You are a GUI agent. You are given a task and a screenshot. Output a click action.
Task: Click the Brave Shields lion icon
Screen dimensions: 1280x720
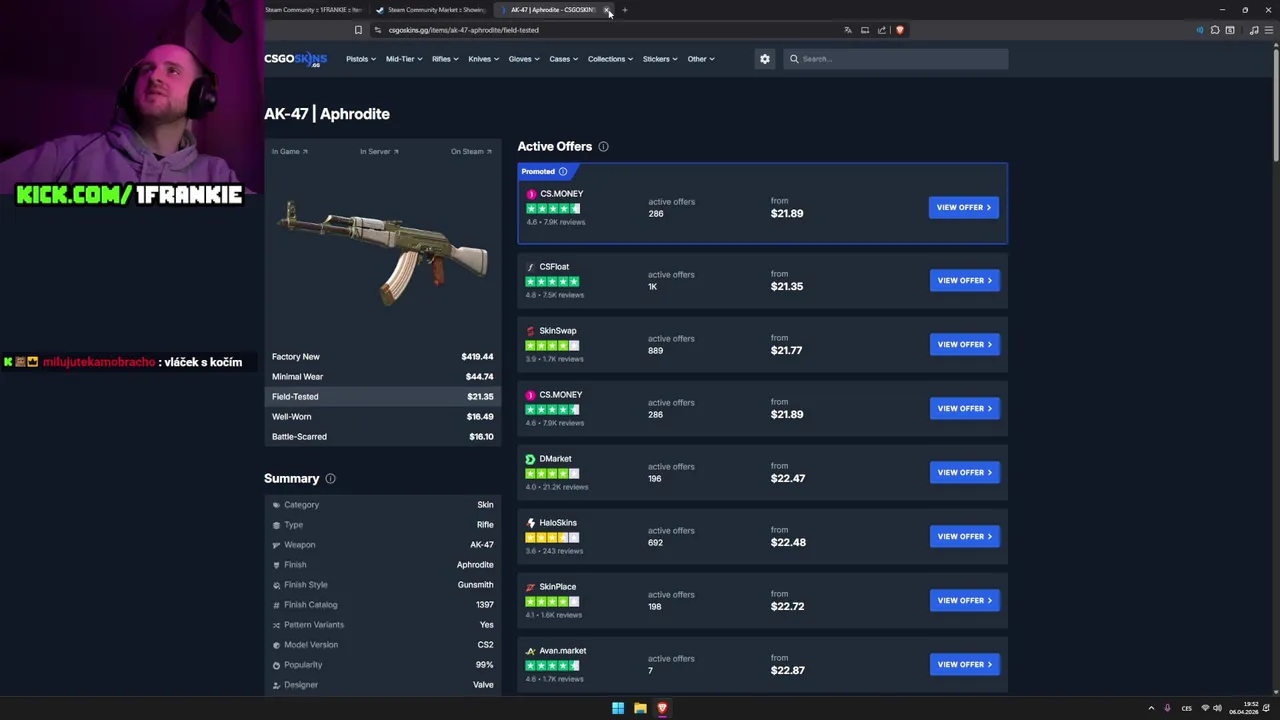[x=899, y=30]
